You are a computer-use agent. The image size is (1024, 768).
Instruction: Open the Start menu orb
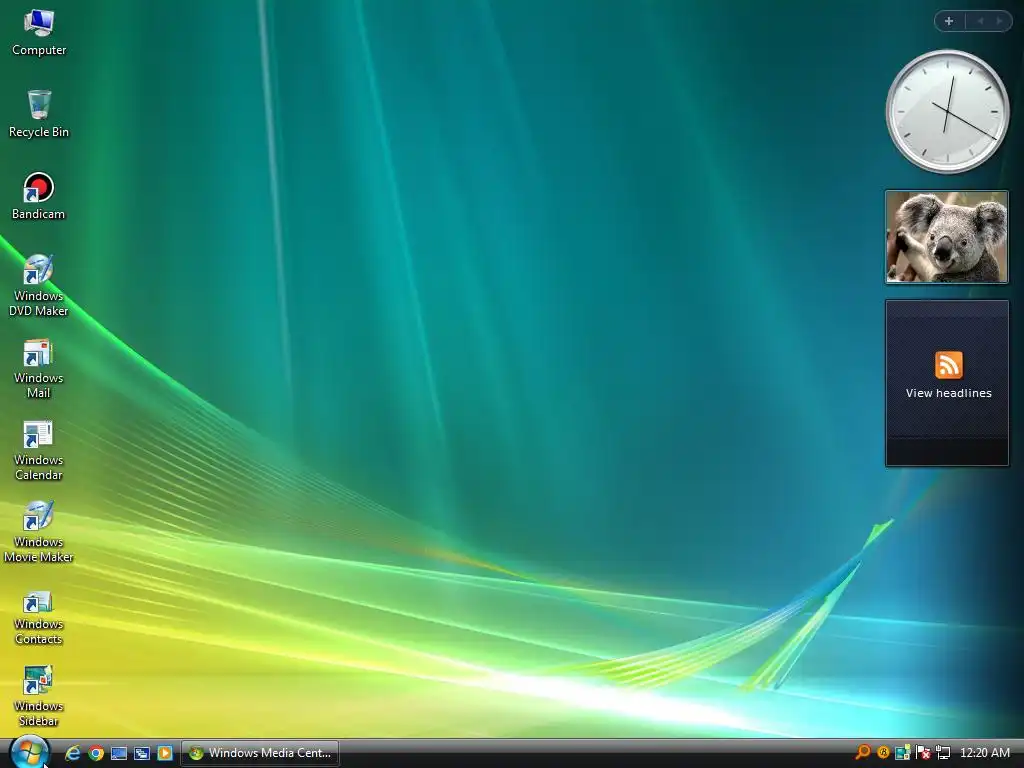(x=29, y=752)
